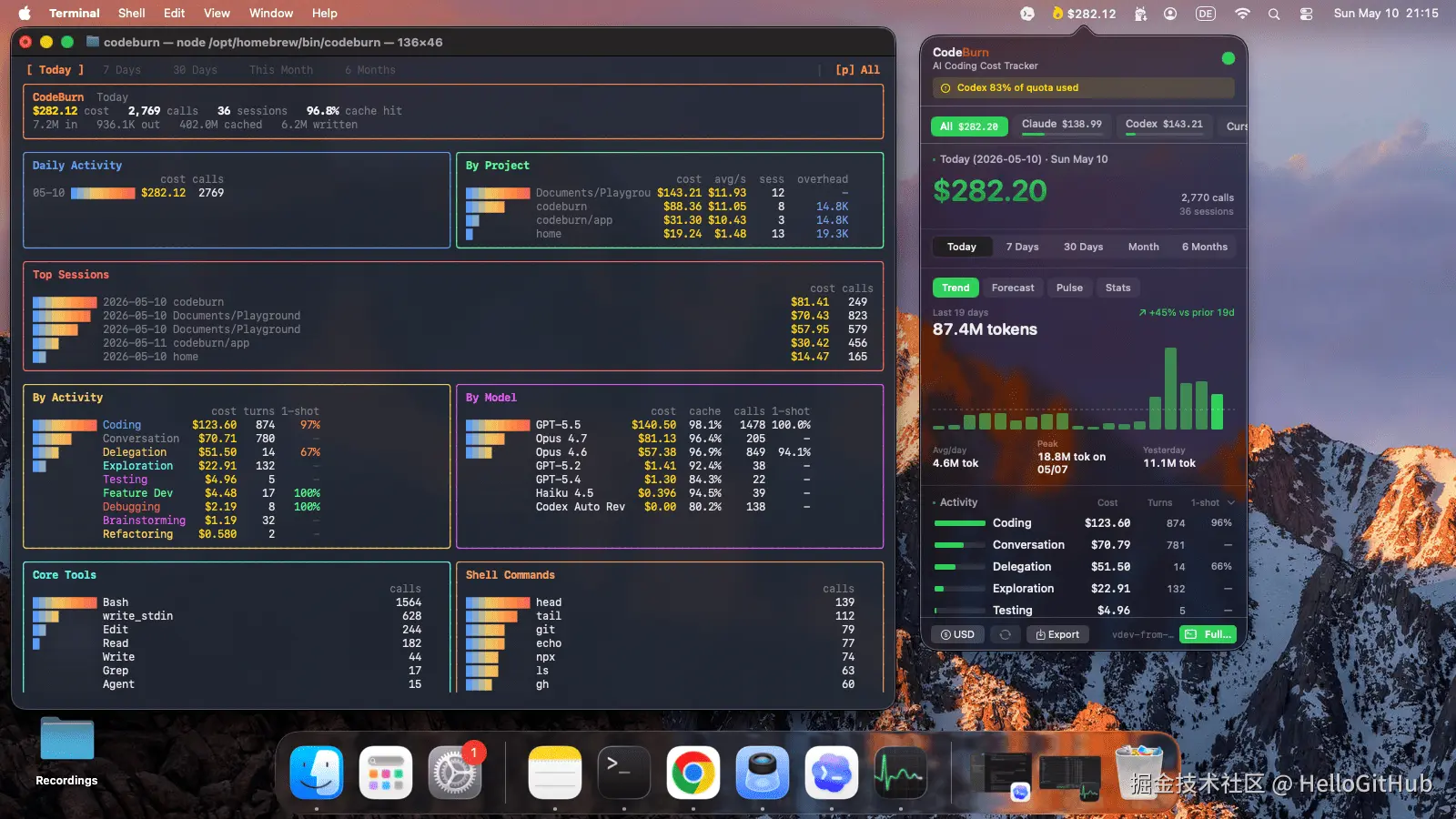The image size is (1456, 819).
Task: Click the refresh icon in CodeBurn footer
Action: click(1006, 634)
